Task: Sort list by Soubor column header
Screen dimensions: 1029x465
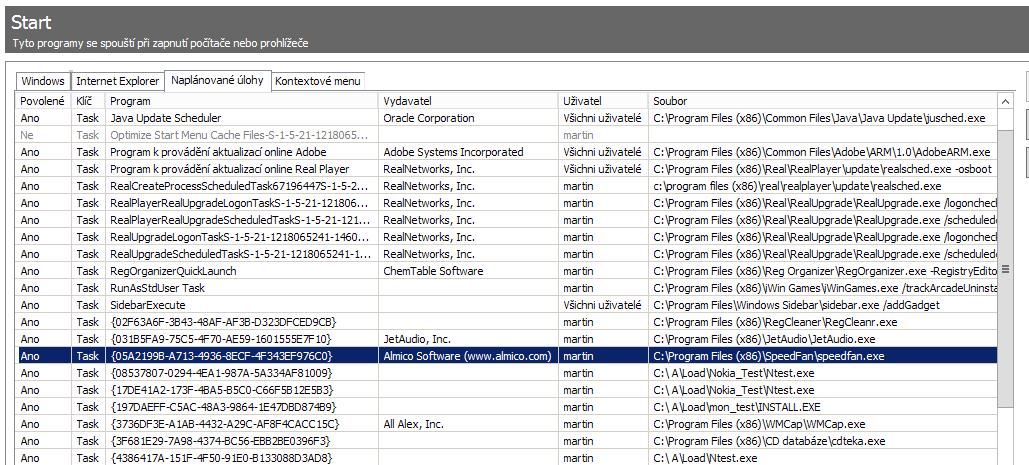Action: pos(820,101)
